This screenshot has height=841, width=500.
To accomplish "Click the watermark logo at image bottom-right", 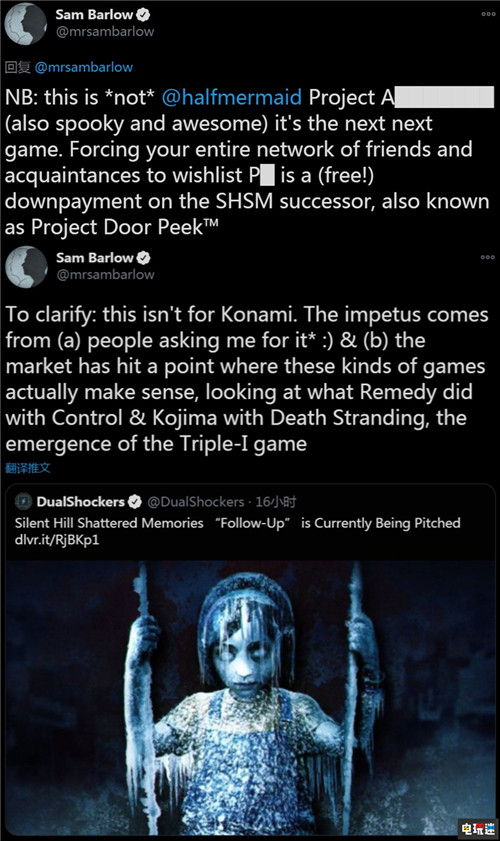I will [x=479, y=829].
